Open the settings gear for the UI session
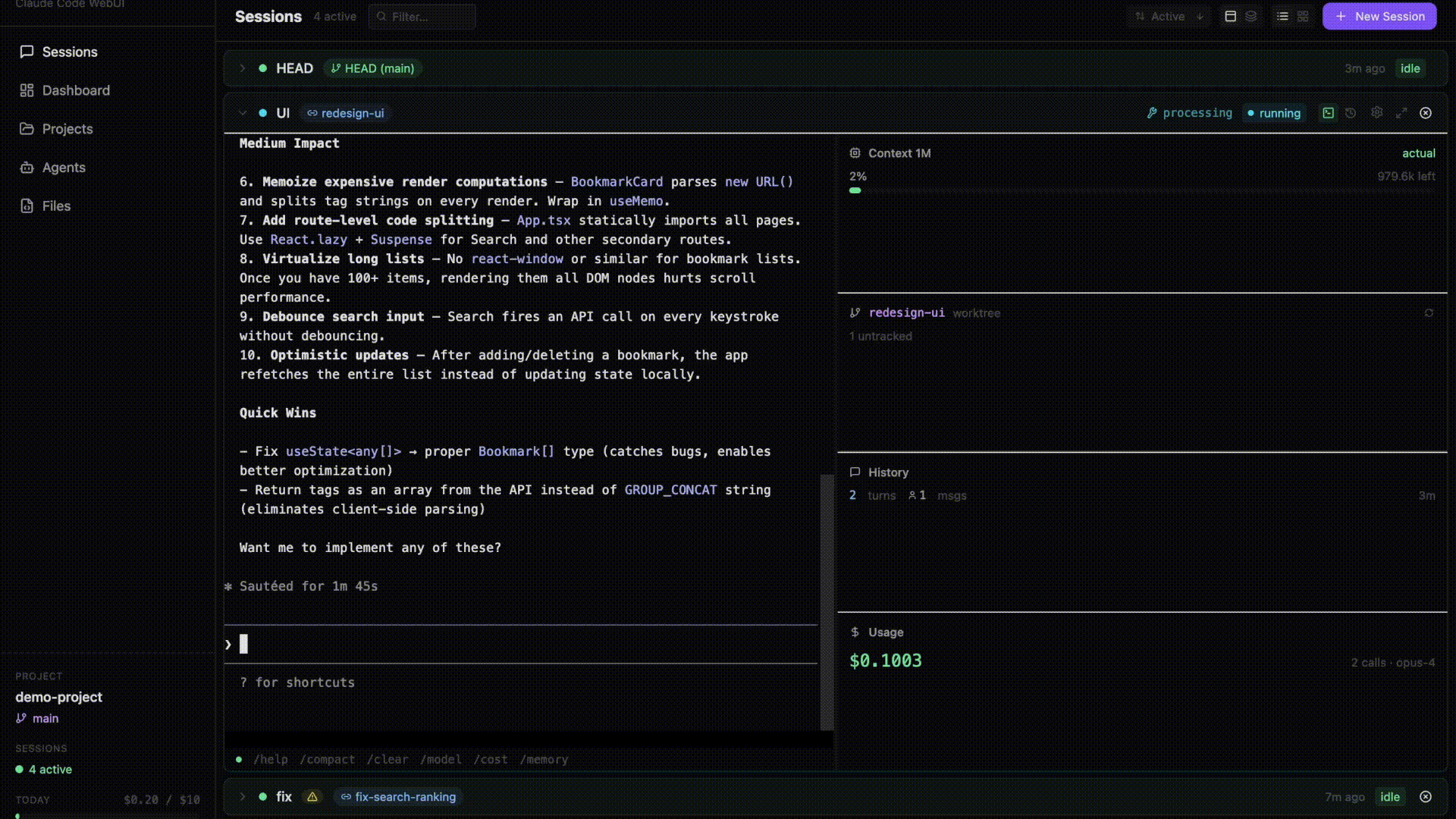 click(1377, 112)
